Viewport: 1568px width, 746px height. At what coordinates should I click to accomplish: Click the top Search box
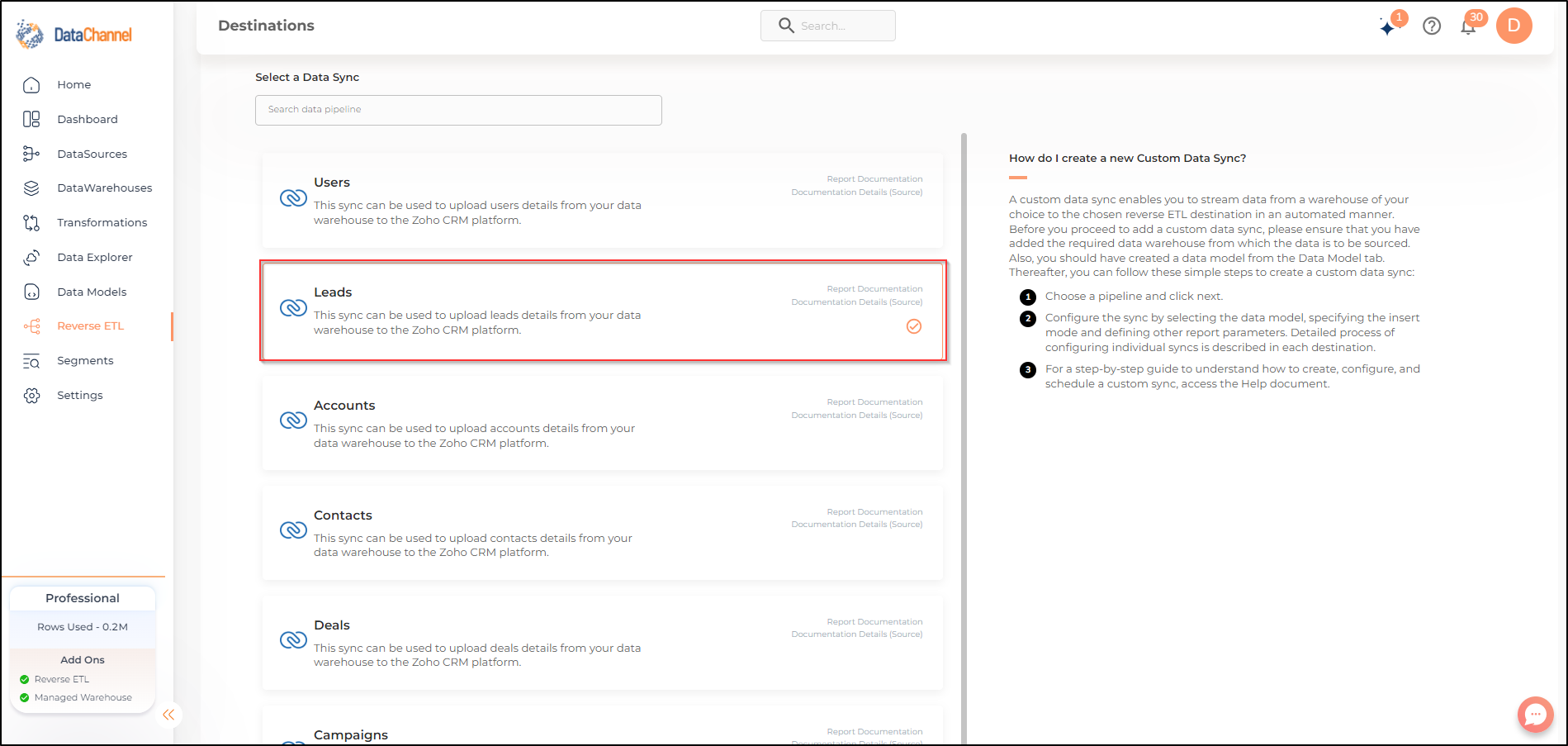click(x=828, y=26)
